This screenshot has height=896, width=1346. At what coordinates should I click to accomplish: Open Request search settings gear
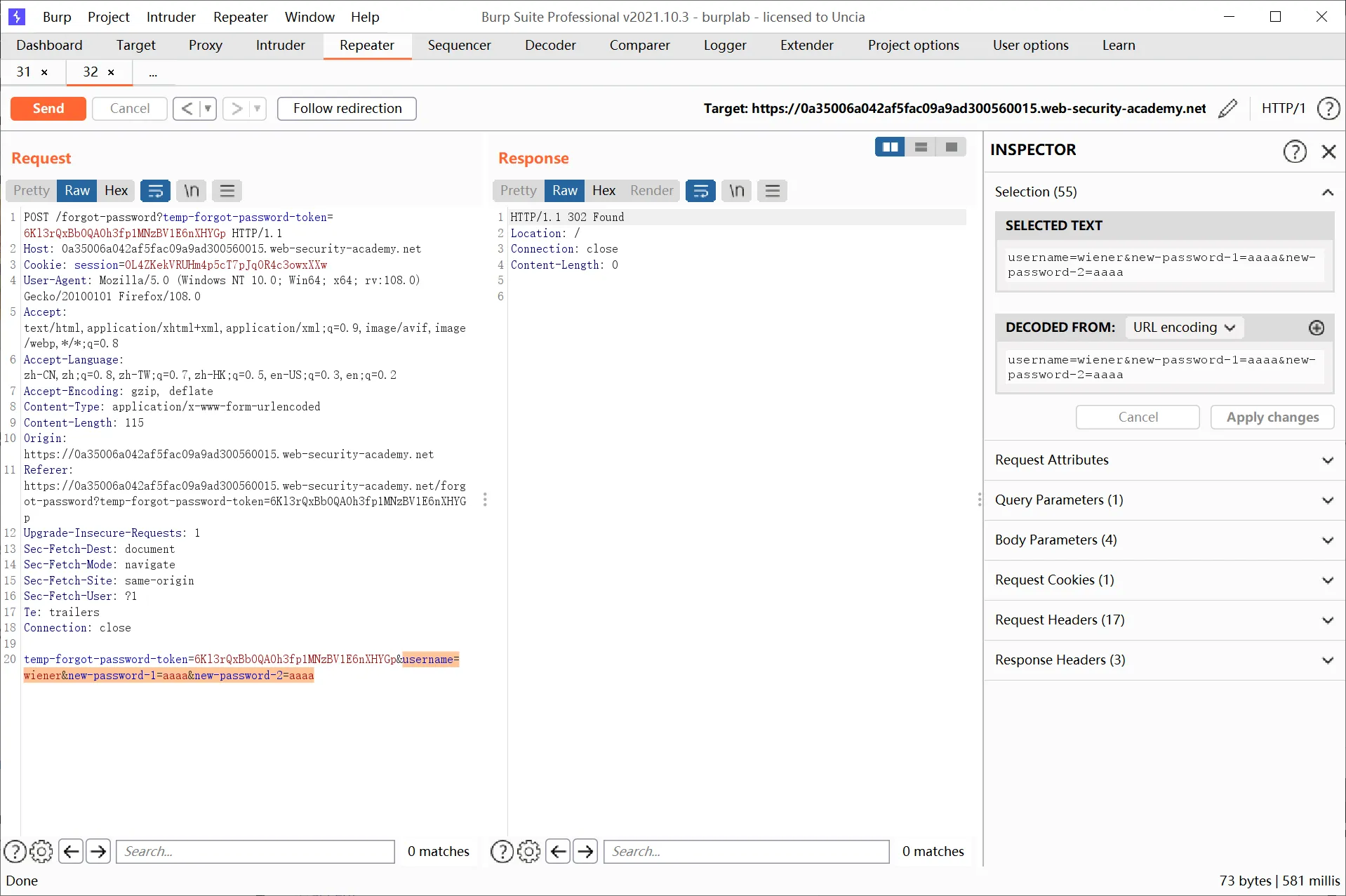pos(41,852)
